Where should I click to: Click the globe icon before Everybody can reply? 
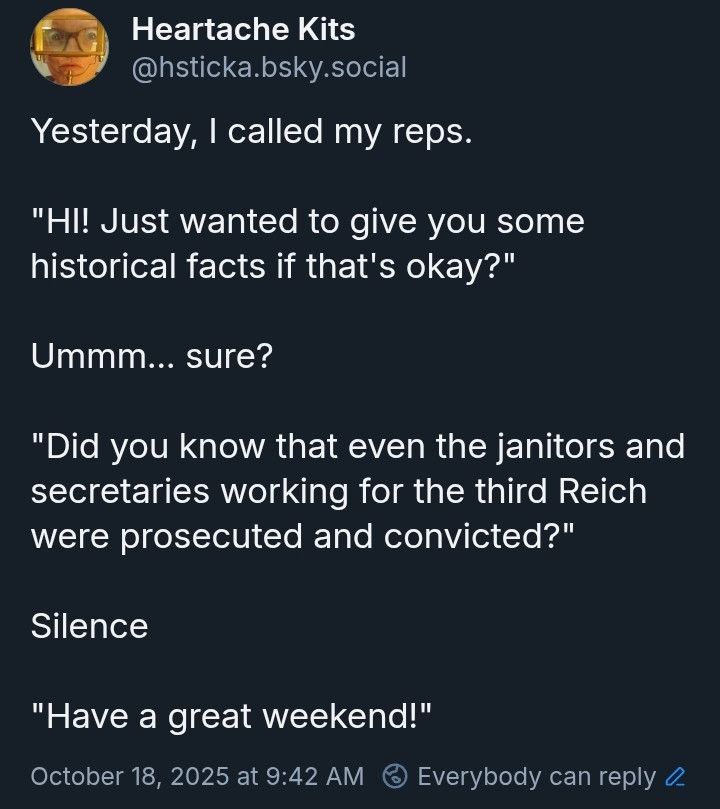pyautogui.click(x=397, y=776)
